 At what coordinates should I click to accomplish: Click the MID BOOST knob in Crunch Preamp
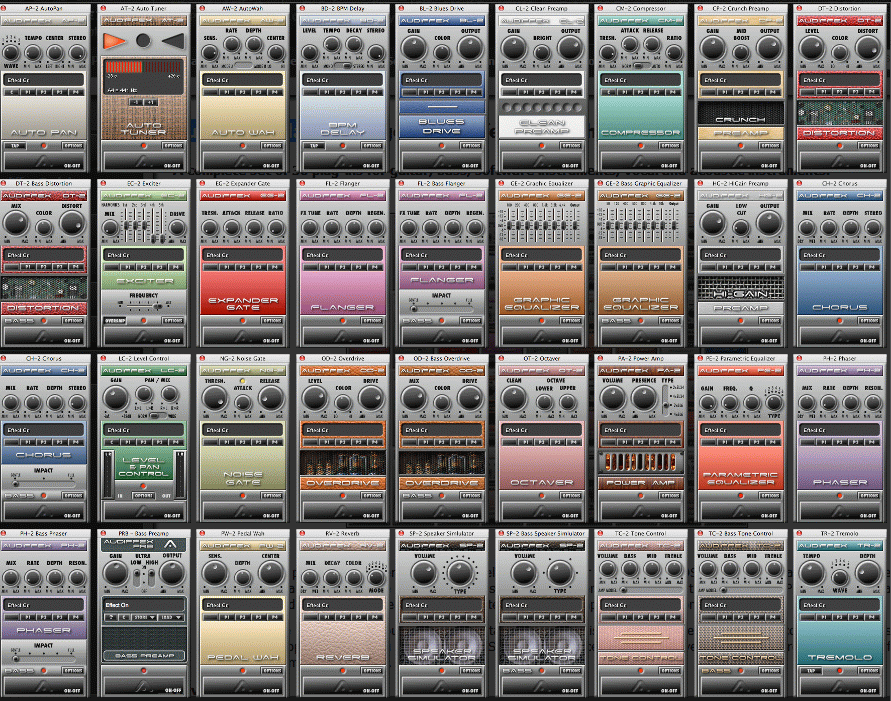741,53
